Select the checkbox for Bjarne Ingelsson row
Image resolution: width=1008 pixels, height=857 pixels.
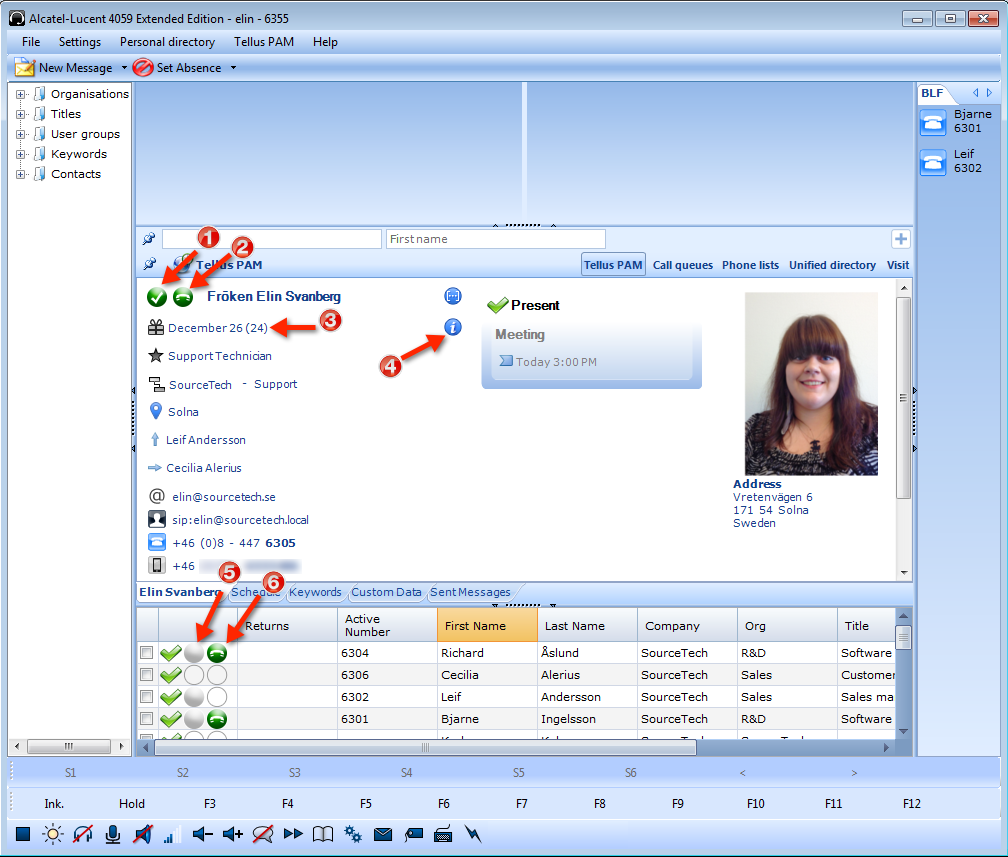tap(147, 719)
